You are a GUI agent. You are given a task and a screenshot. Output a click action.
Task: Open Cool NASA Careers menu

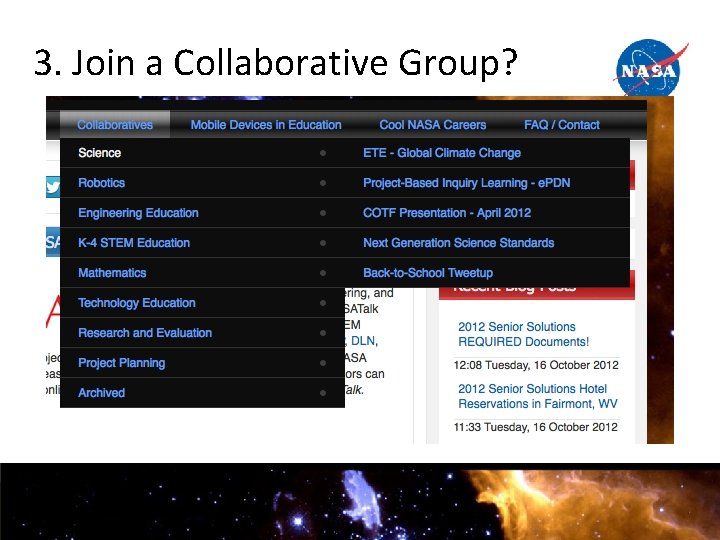pyautogui.click(x=433, y=124)
